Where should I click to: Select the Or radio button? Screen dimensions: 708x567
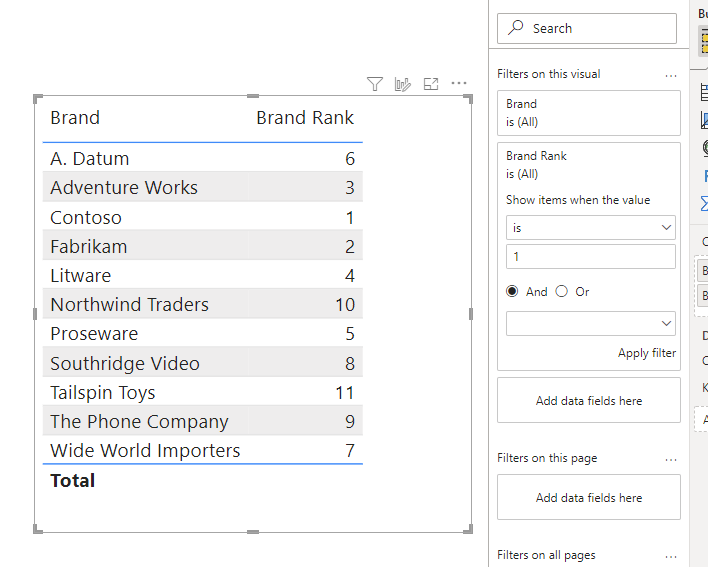(561, 292)
